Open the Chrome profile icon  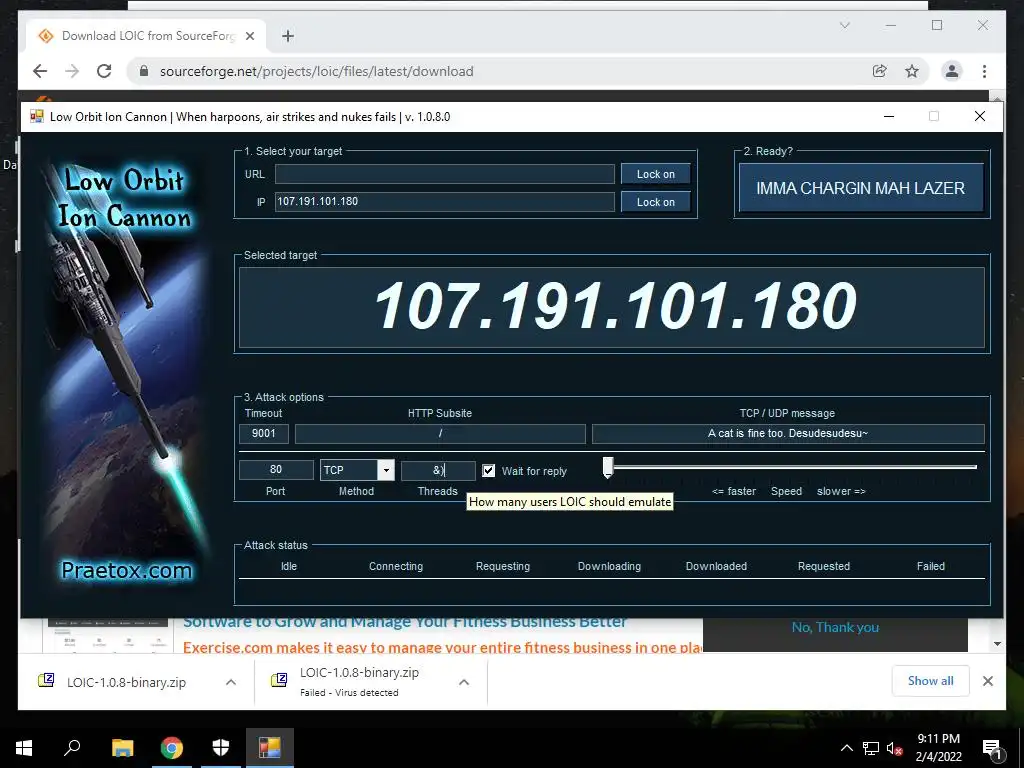(952, 71)
